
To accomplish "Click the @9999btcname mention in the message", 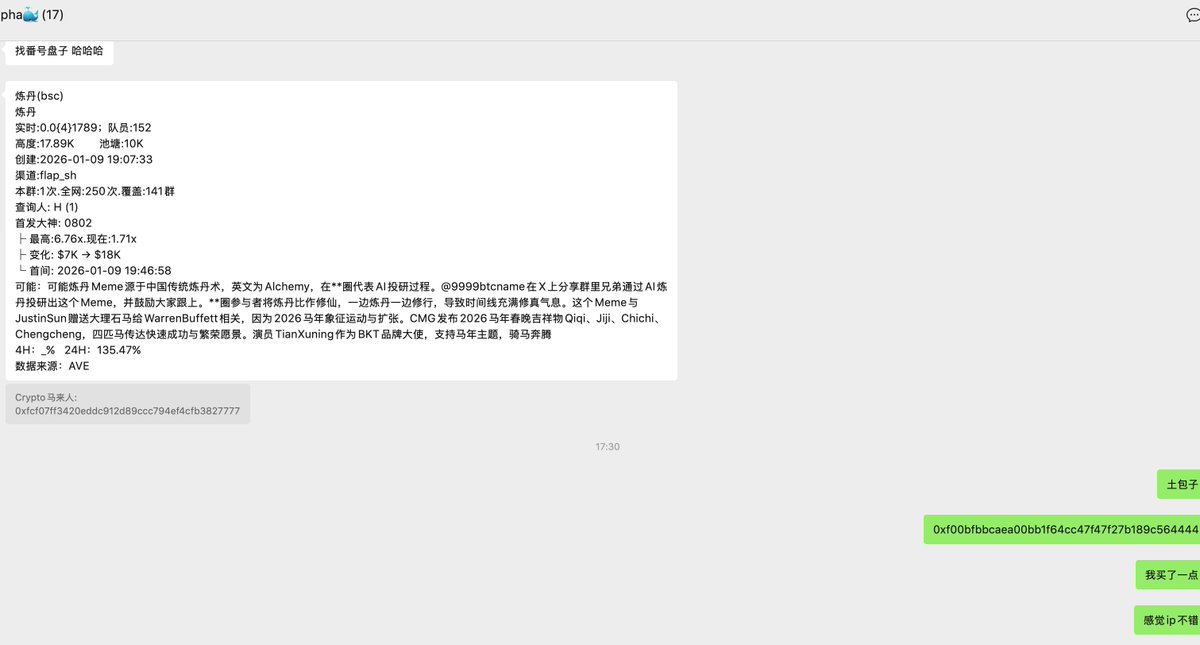I will [480, 286].
